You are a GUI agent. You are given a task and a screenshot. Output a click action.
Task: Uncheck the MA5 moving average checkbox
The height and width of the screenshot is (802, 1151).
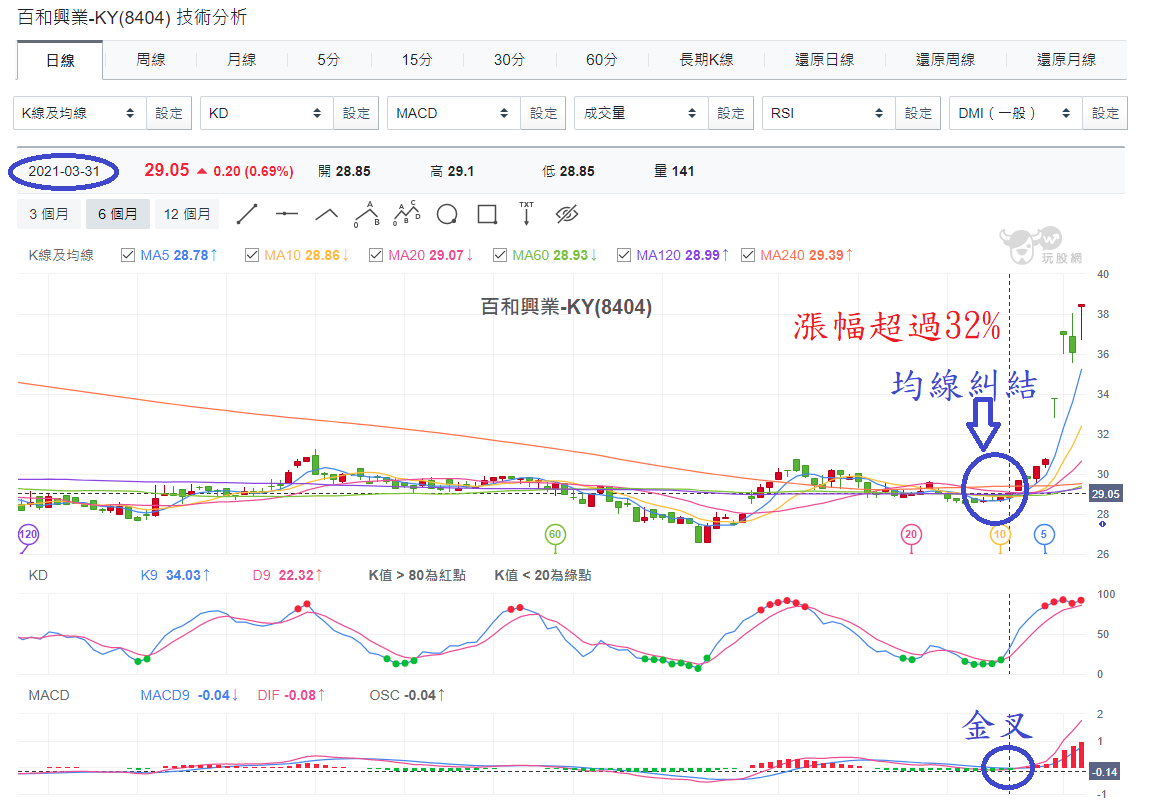[128, 255]
